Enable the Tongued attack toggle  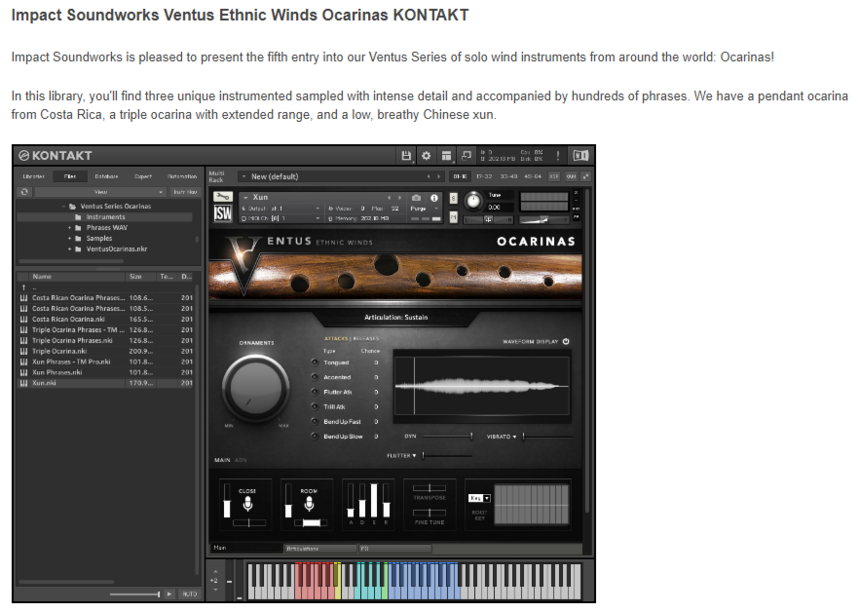[x=316, y=363]
